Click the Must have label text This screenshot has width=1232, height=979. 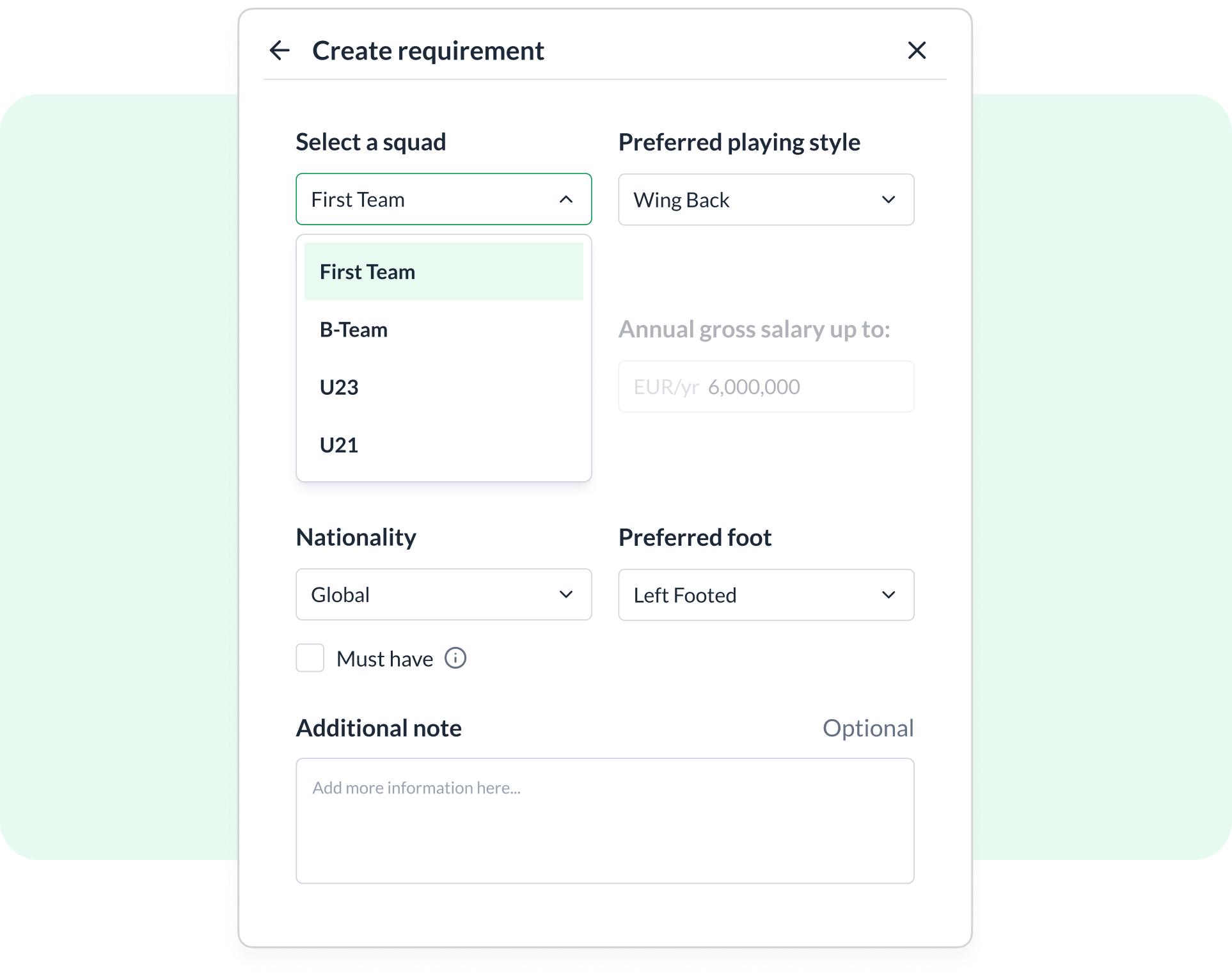(384, 659)
